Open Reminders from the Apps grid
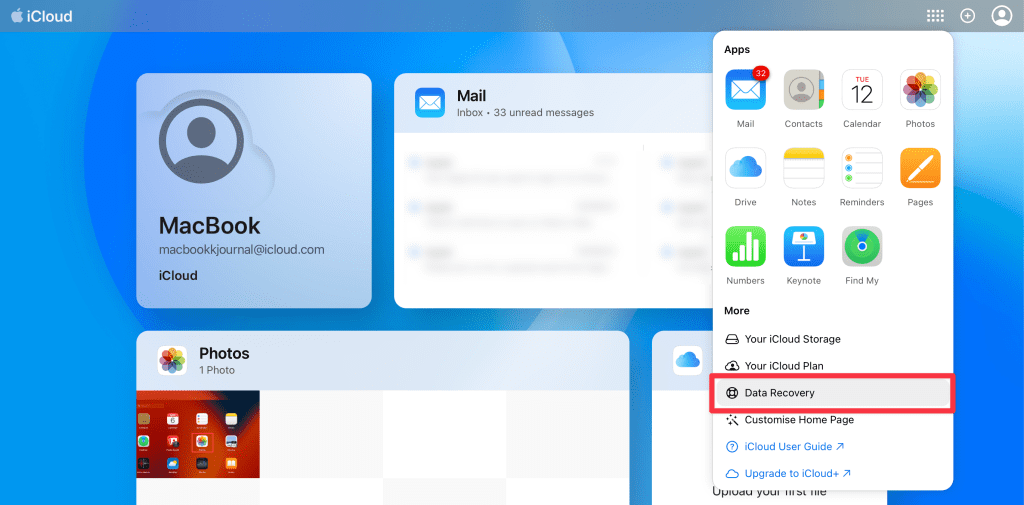 click(x=862, y=168)
